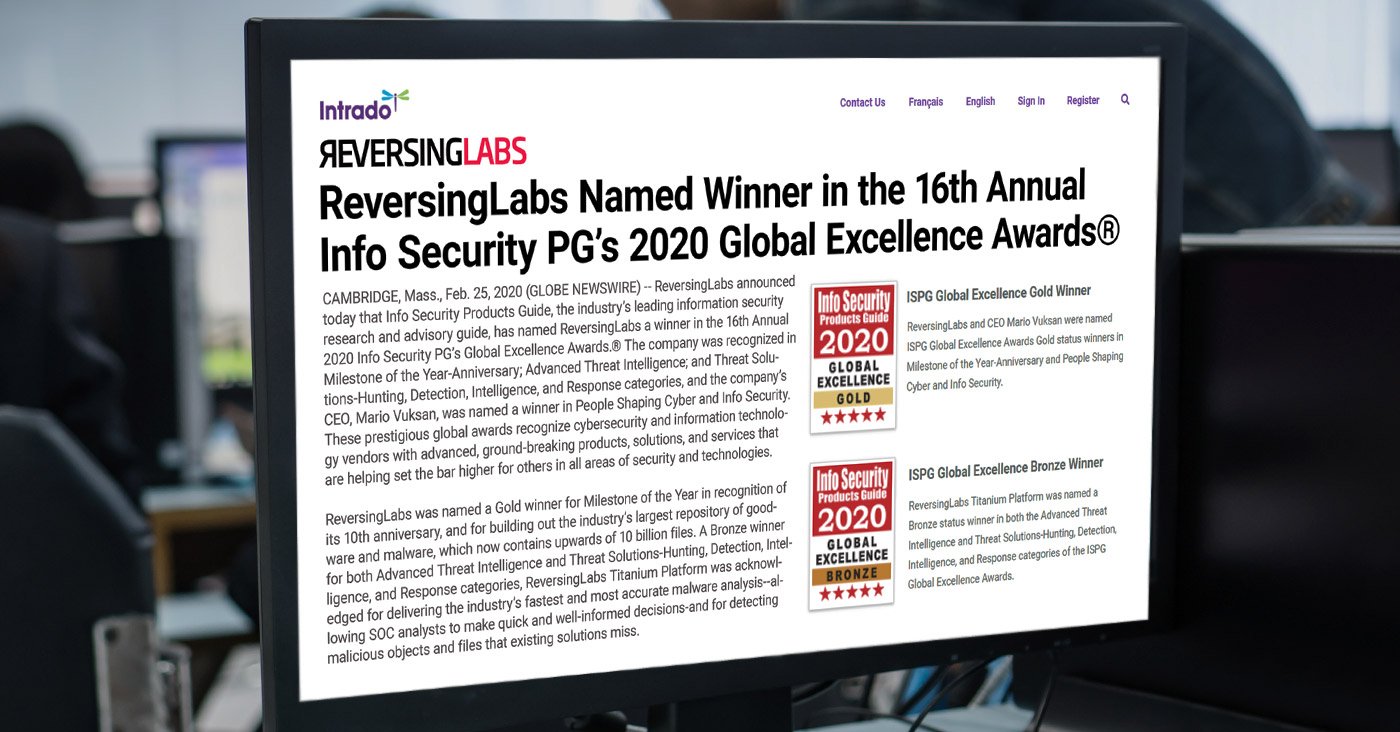The width and height of the screenshot is (1400, 732).
Task: Click the ISPG Global Excellence Bronze Winner heading
Action: (1006, 468)
